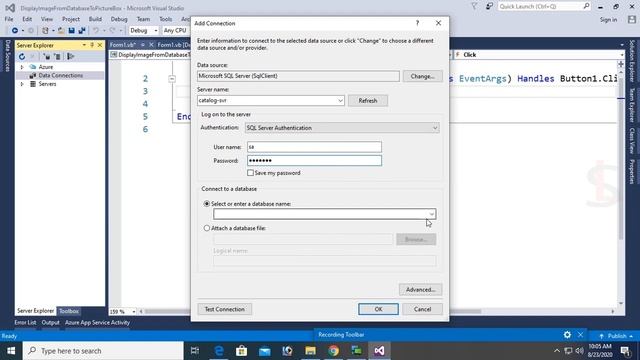This screenshot has width=640, height=360.
Task: Open the Windows action center icon
Action: tap(625, 351)
